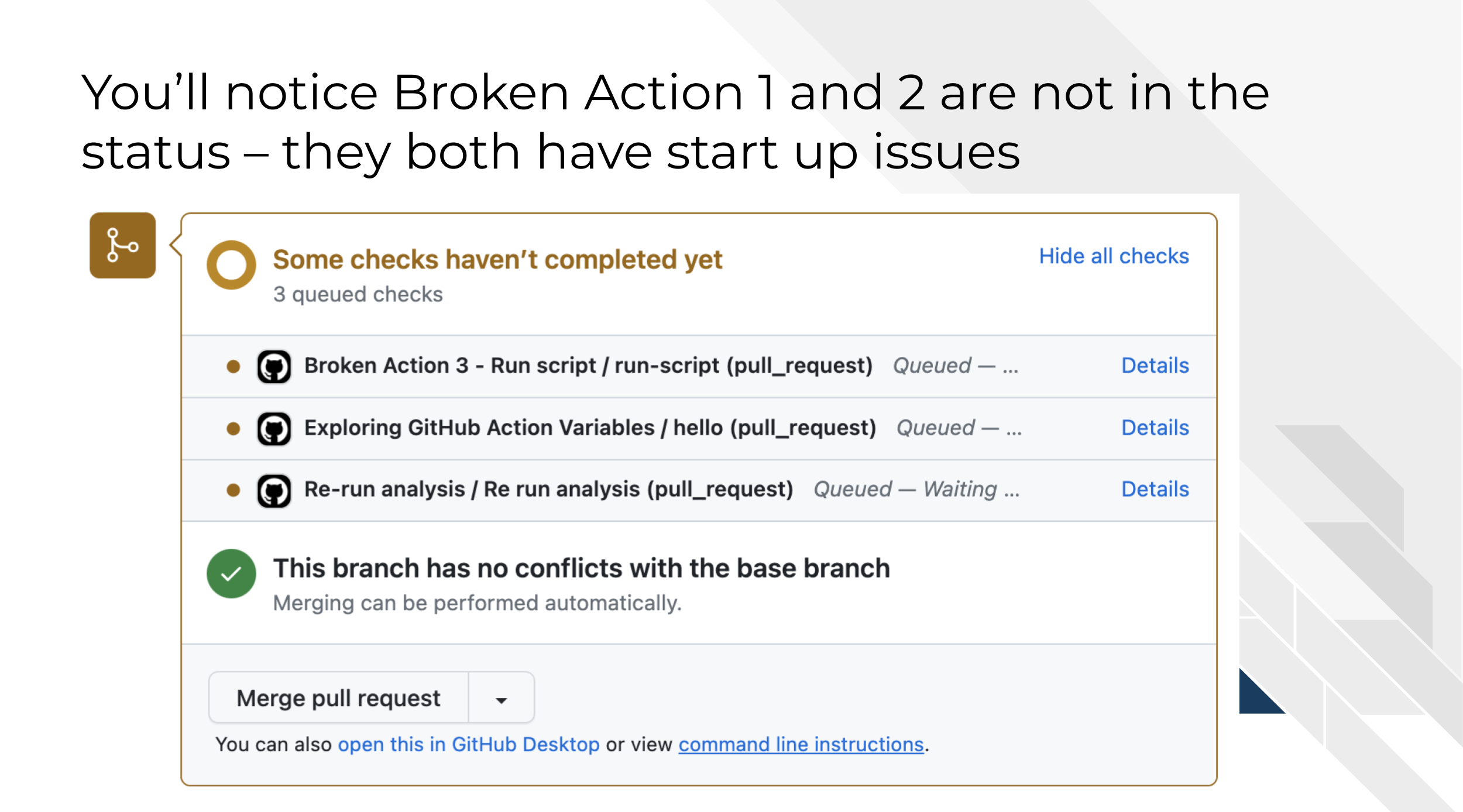
Task: Click GitHub logo beside Broken Action 3
Action: [274, 367]
